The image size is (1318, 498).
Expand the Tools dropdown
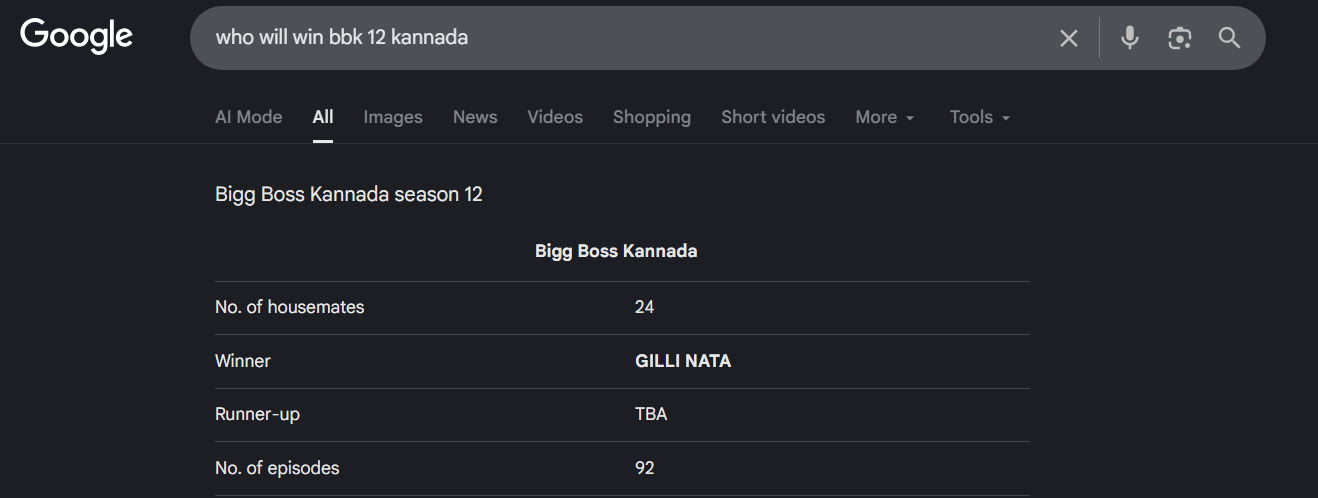pyautogui.click(x=979, y=117)
